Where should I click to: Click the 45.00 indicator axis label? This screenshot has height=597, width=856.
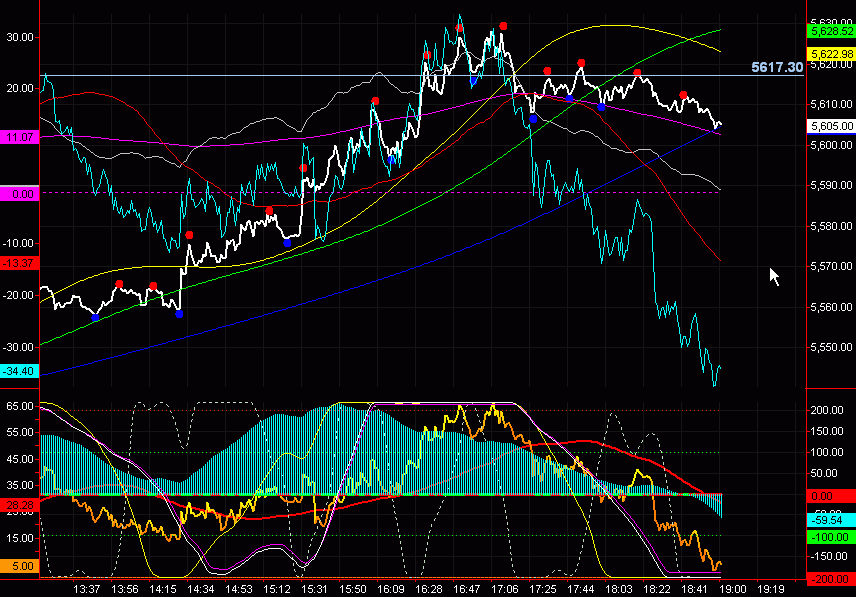pos(20,459)
